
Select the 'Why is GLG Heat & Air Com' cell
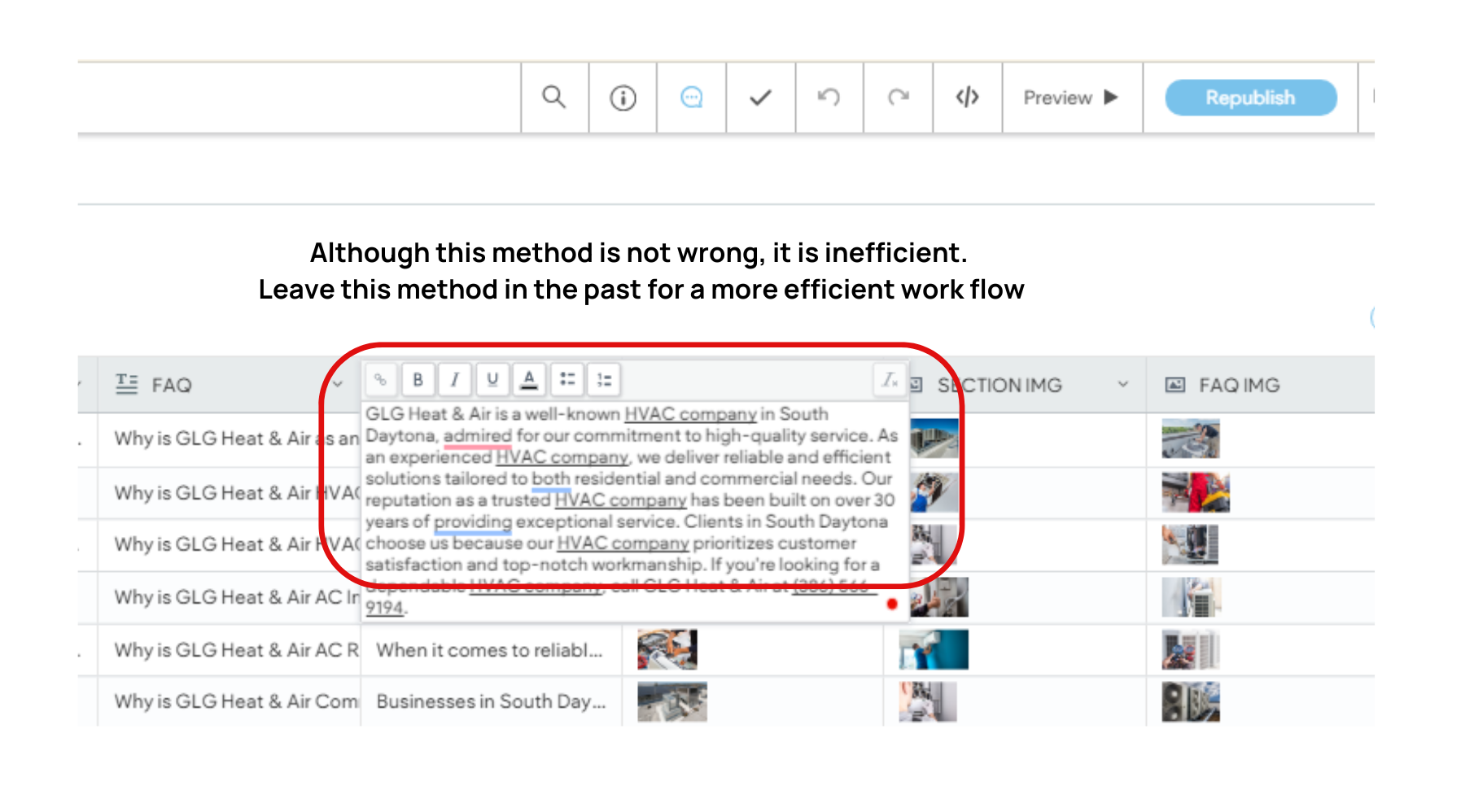click(x=230, y=701)
